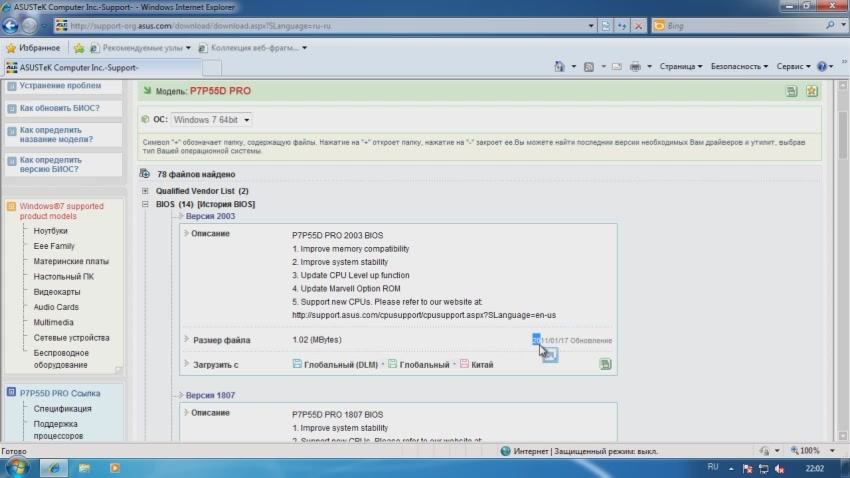Open Internet Explorer from the taskbar
Screen dimensions: 850x478
point(54,468)
